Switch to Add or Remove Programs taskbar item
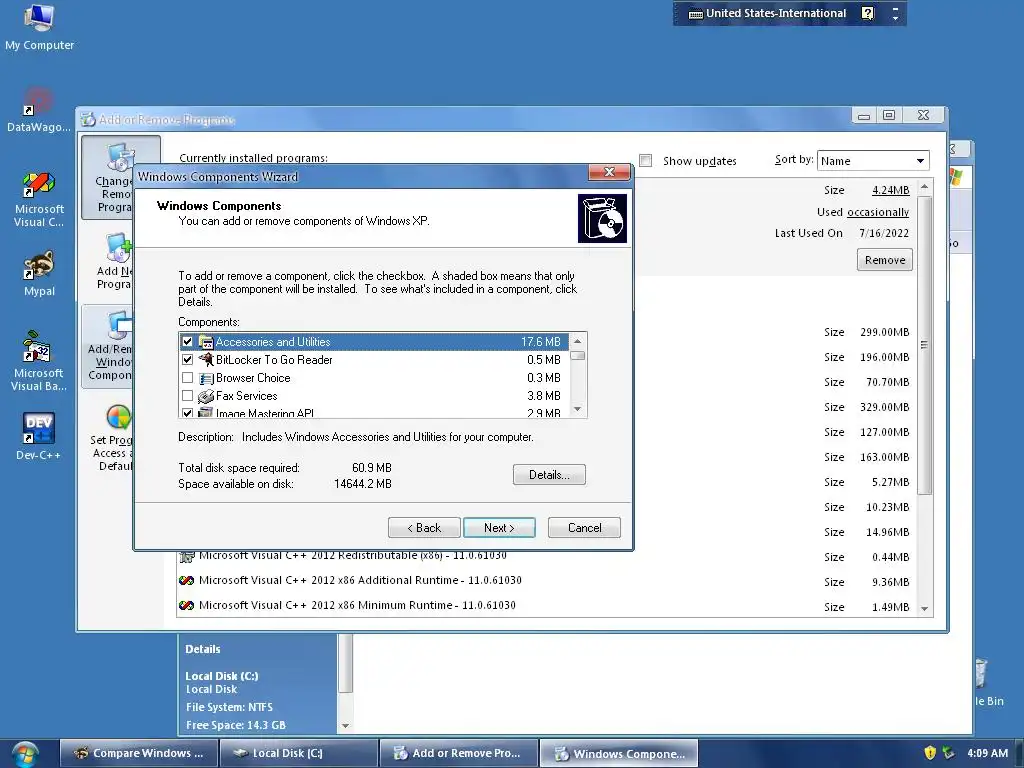The width and height of the screenshot is (1024, 768). point(458,753)
